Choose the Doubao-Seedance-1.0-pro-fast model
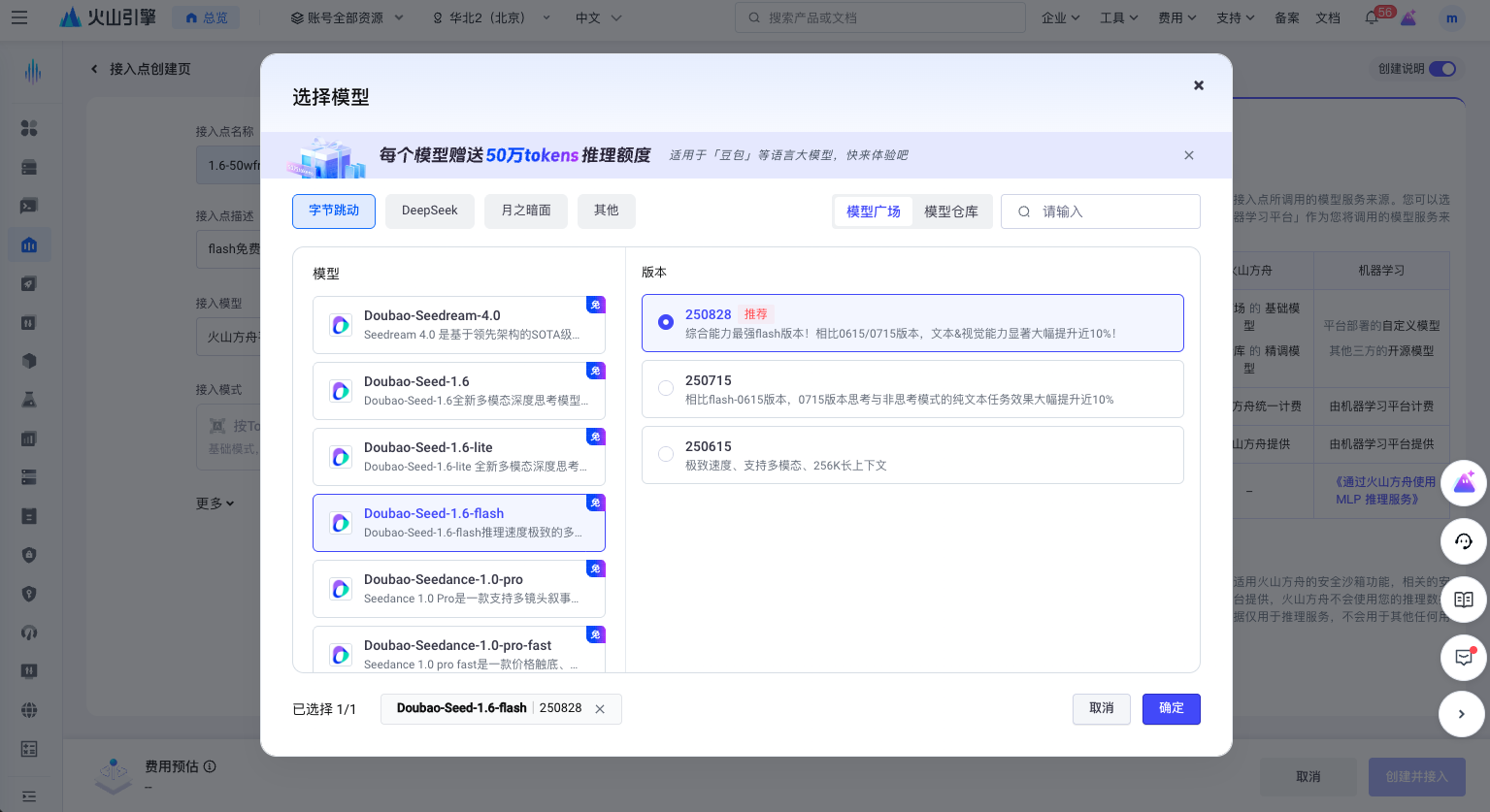This screenshot has width=1490, height=812. point(459,649)
